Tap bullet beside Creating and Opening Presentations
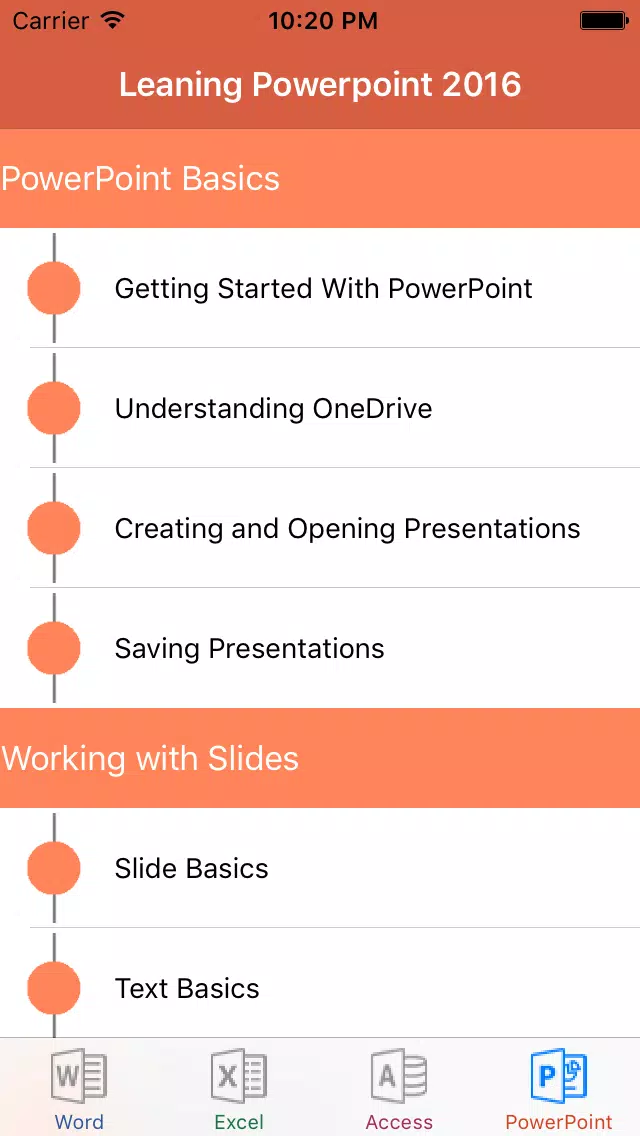Viewport: 640px width, 1136px height. coord(54,528)
